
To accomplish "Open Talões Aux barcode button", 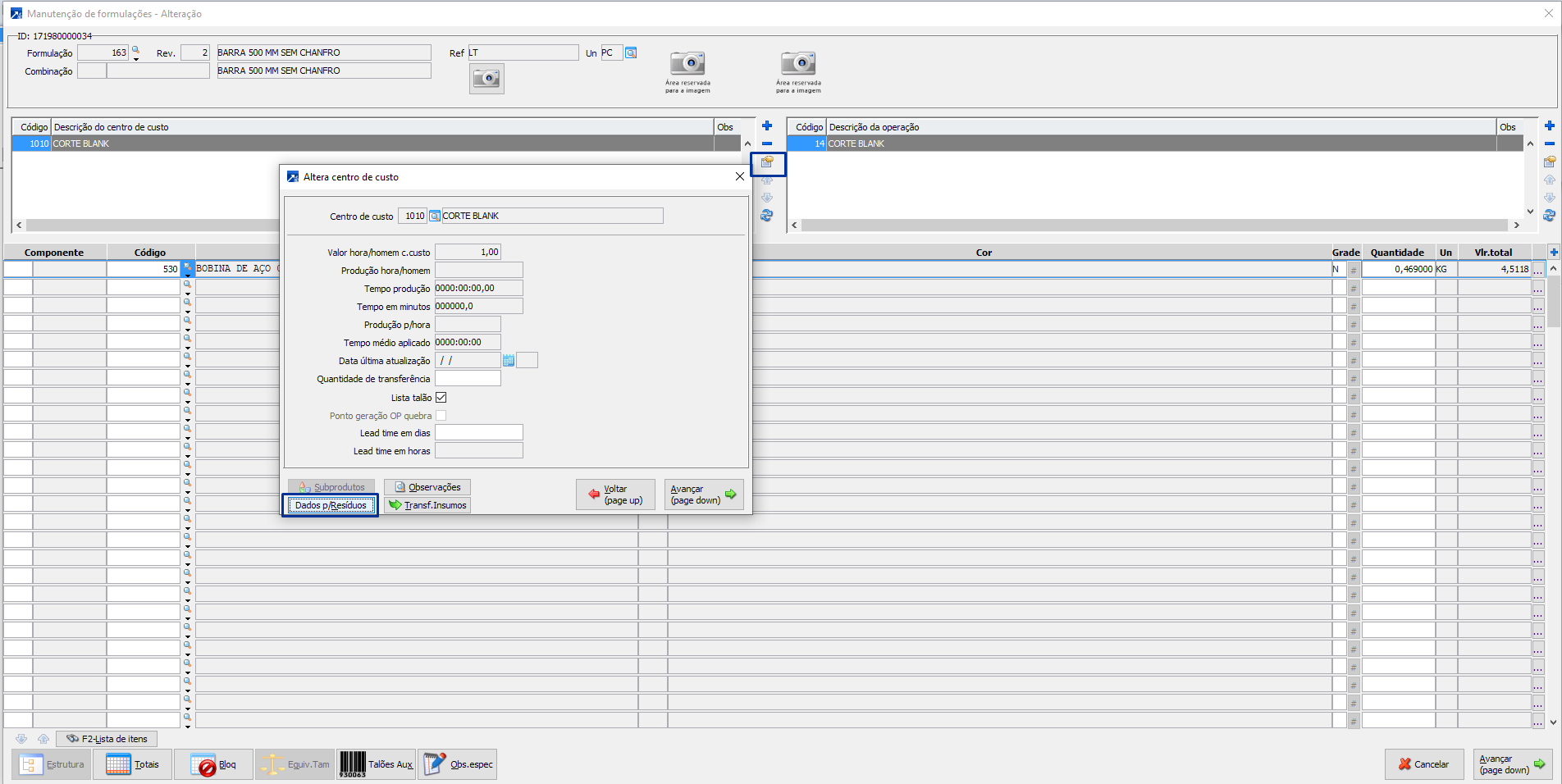I will pyautogui.click(x=376, y=764).
